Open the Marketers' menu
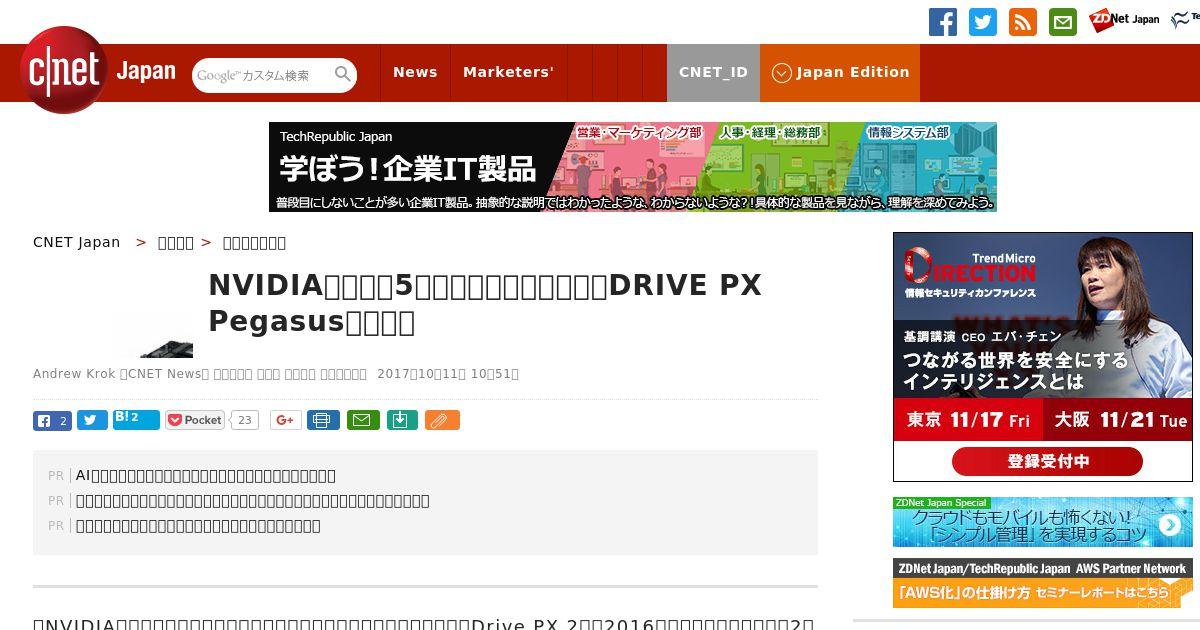The image size is (1200, 630). point(508,72)
